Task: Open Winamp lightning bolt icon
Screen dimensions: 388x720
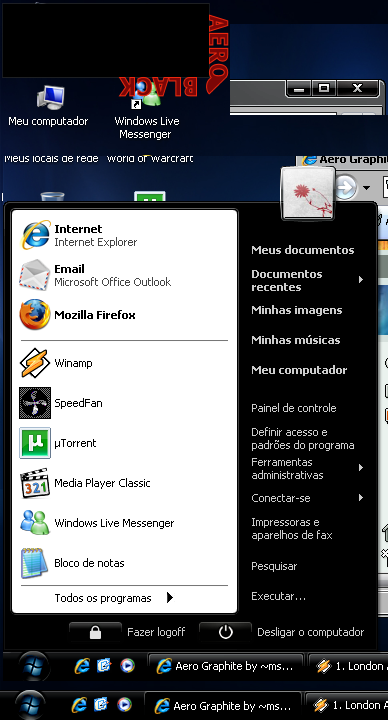Action: (34, 363)
